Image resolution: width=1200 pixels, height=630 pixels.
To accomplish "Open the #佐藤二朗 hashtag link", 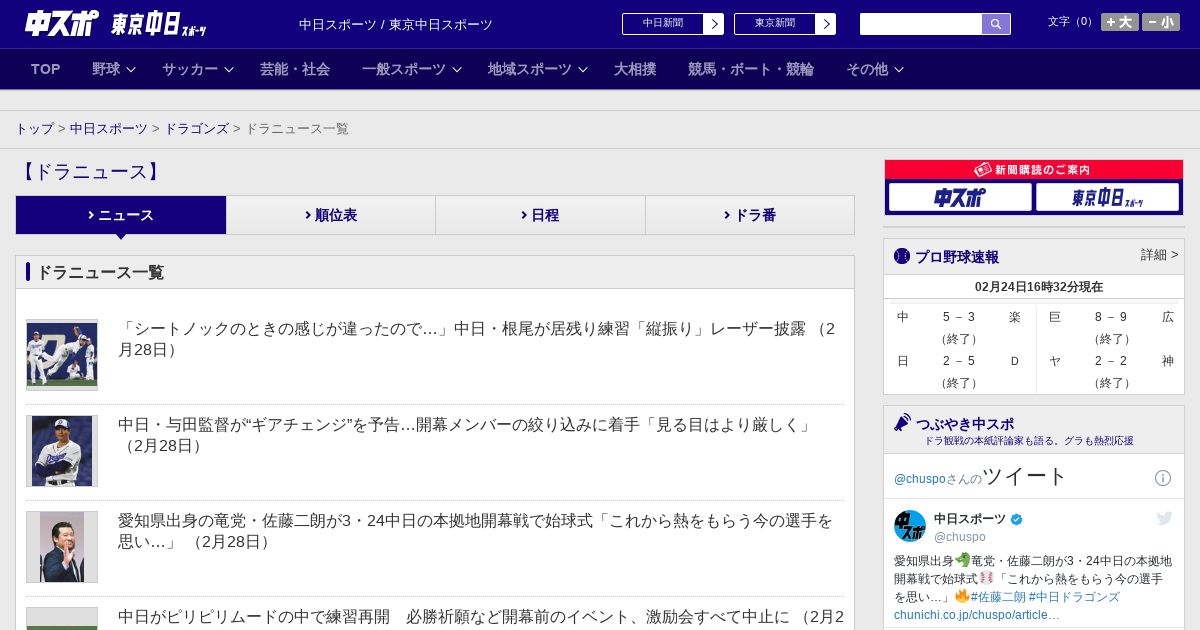I will coord(997,597).
